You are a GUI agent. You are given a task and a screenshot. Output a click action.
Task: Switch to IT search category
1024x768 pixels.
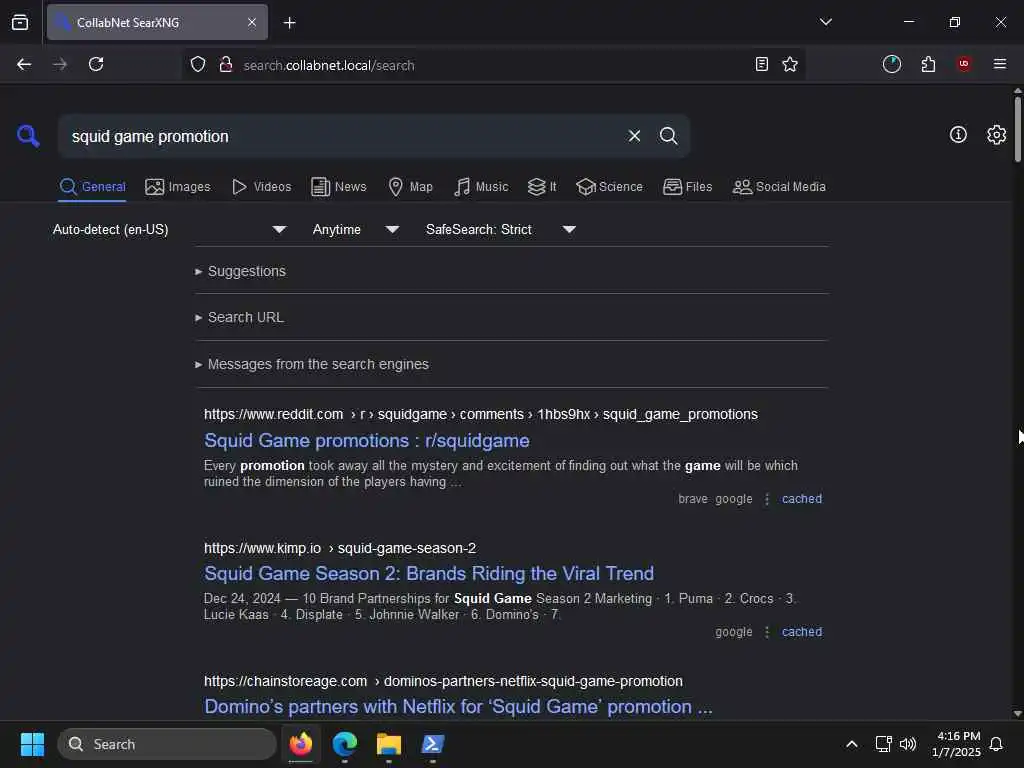click(x=542, y=187)
